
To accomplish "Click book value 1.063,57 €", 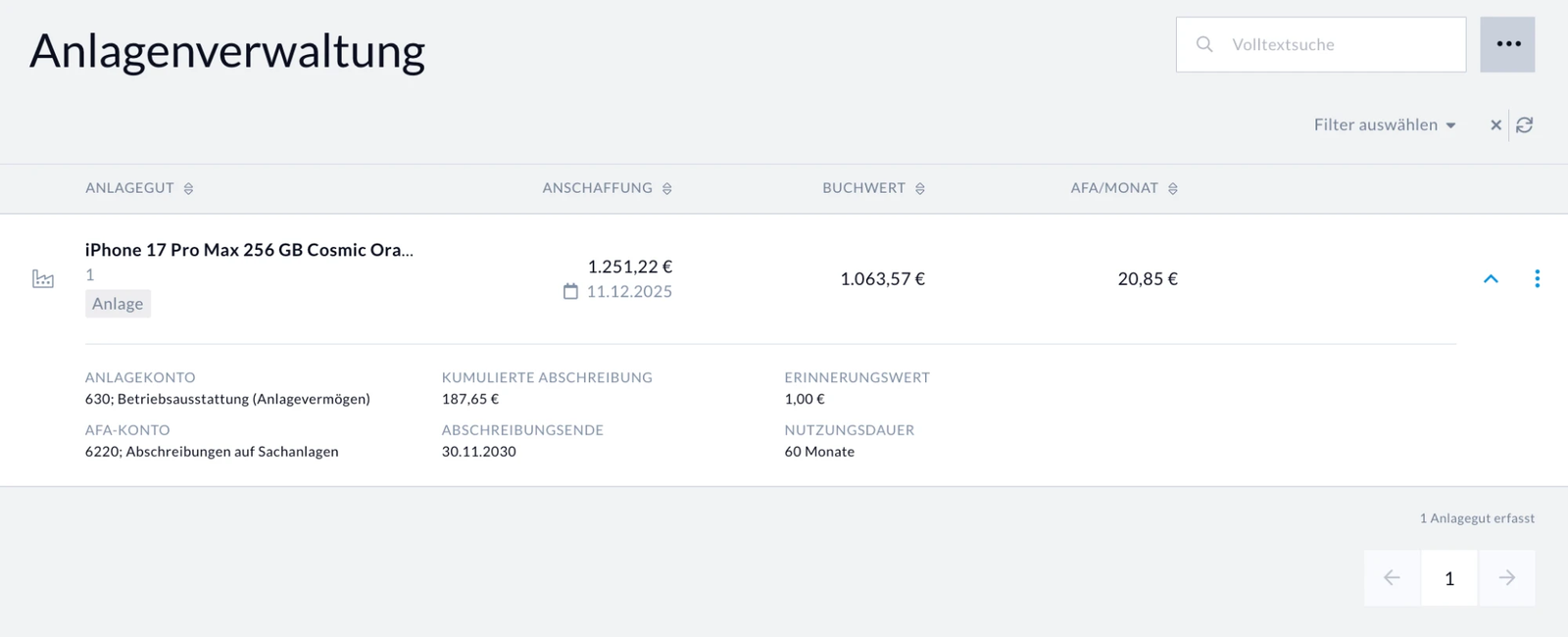I will (882, 279).
